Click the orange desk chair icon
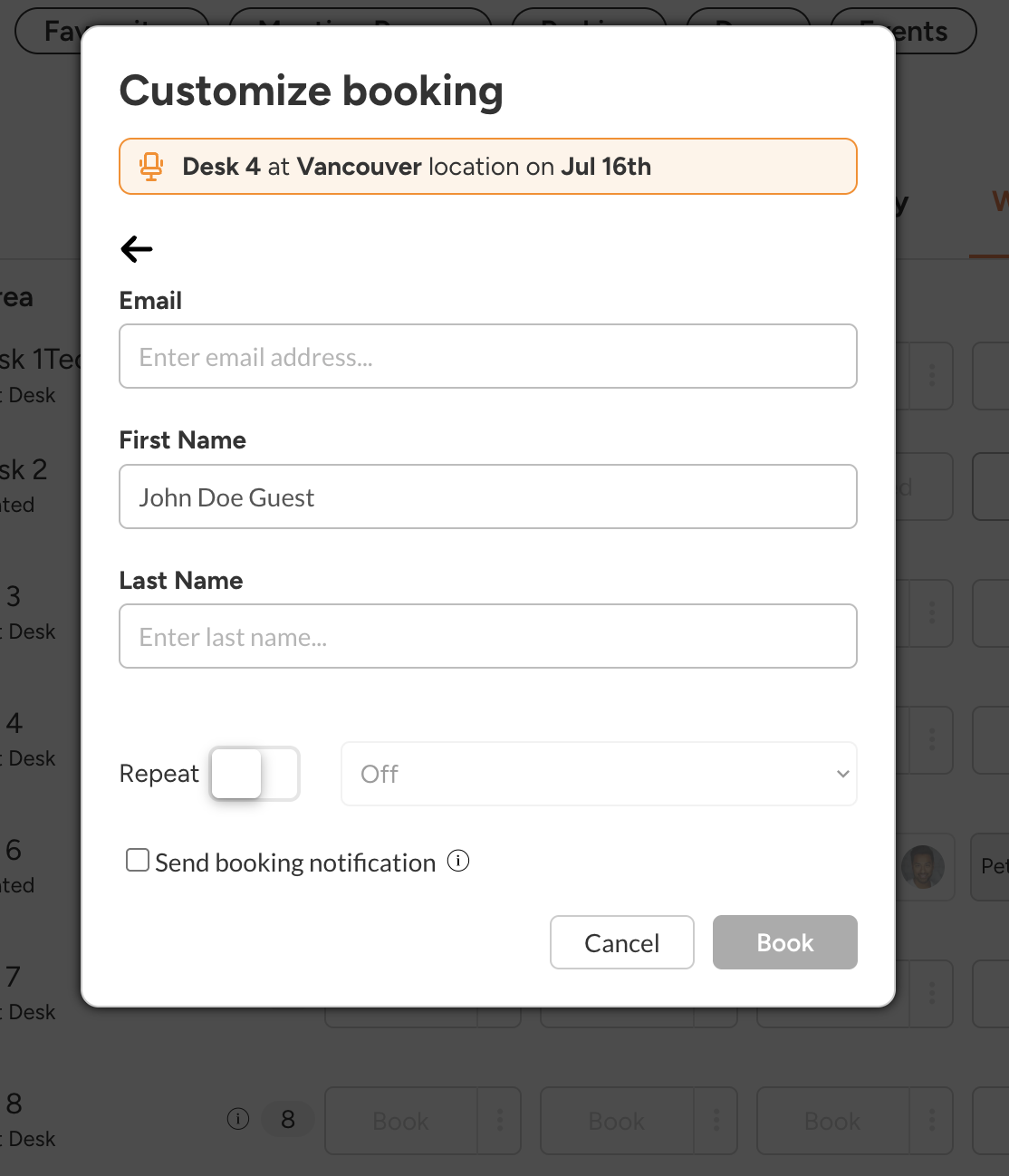 click(151, 167)
